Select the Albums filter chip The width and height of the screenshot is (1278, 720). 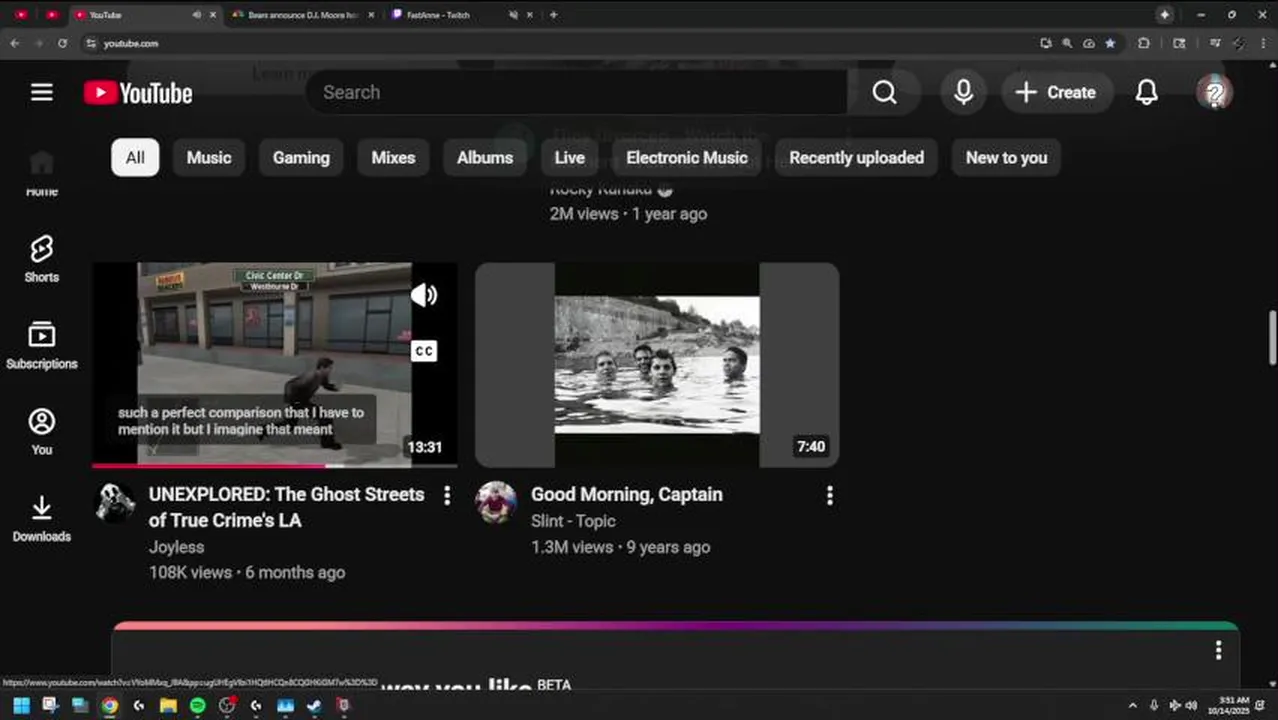tap(485, 157)
